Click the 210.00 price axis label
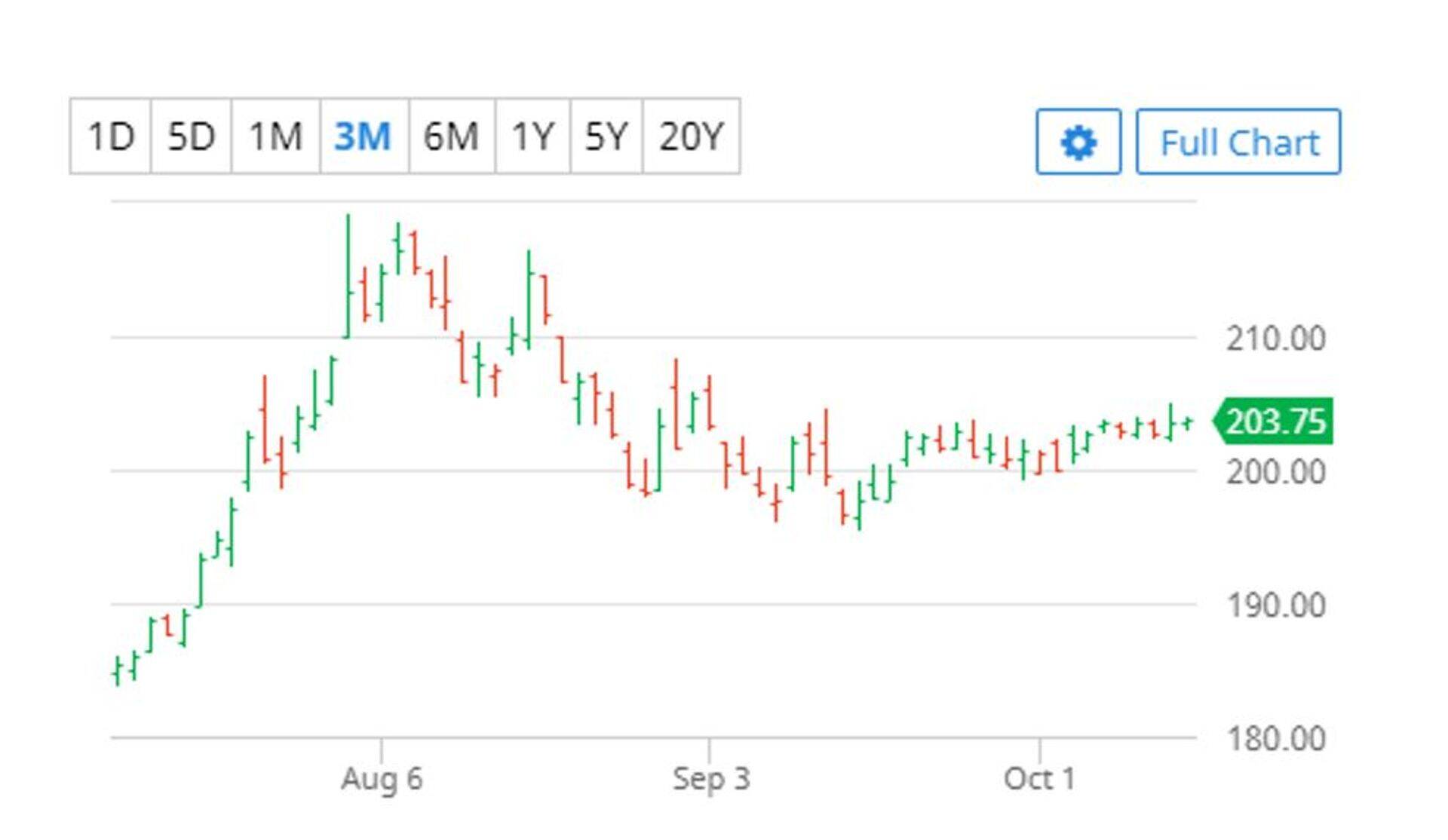1448x840 pixels. [1275, 339]
